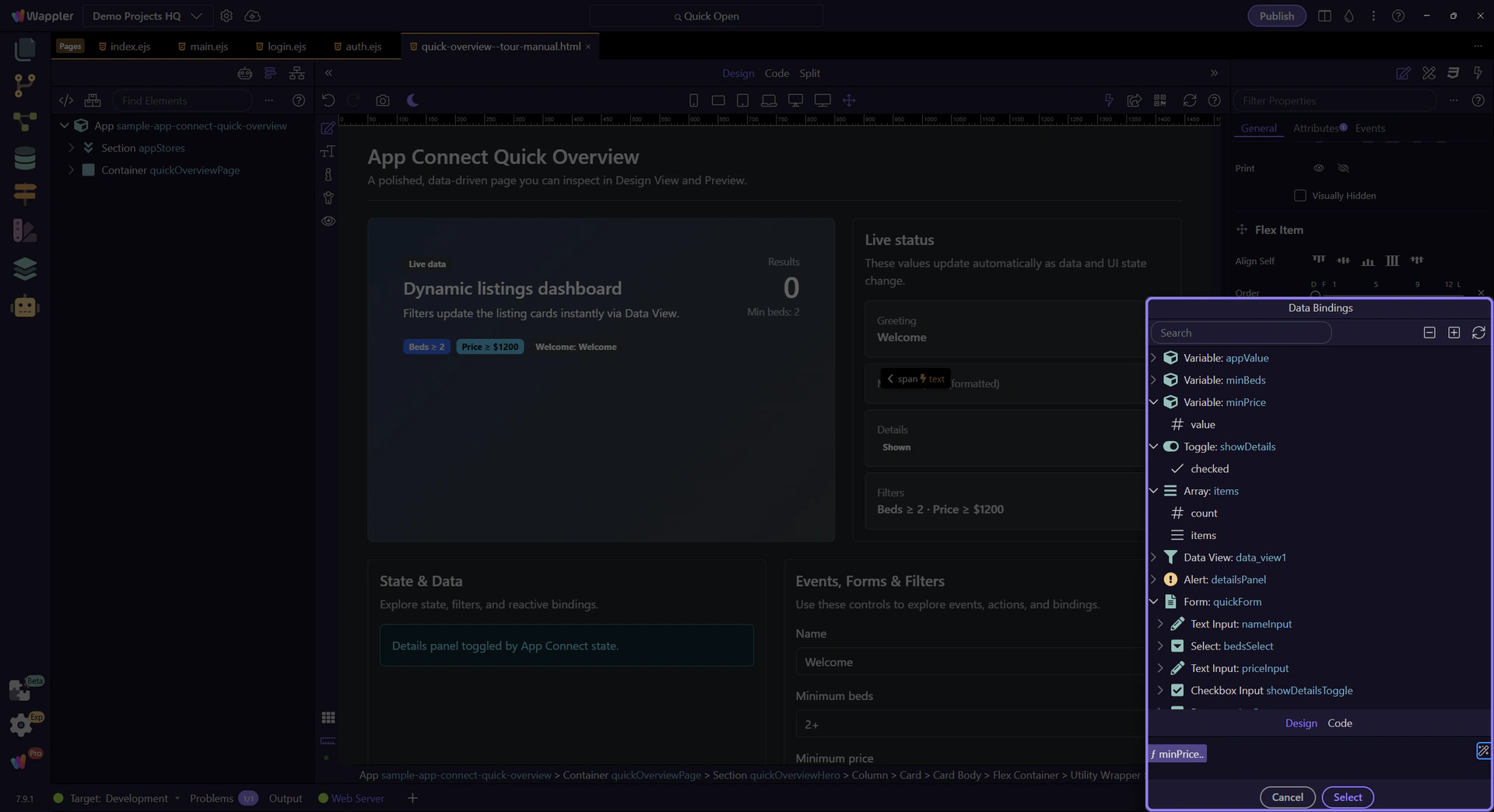Open the AI robot assistant panel
Screen dimensions: 1494x812
pyautogui.click(x=25, y=306)
